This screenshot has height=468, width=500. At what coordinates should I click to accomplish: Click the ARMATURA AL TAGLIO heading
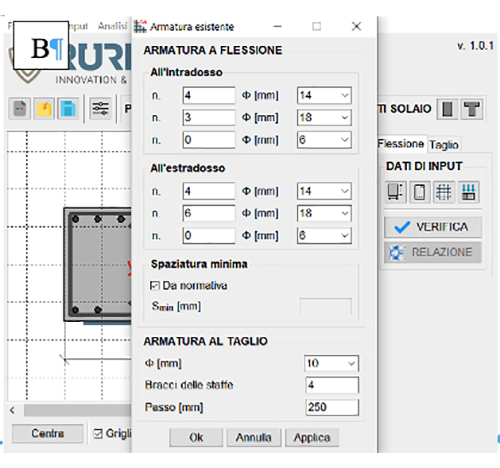tap(205, 341)
